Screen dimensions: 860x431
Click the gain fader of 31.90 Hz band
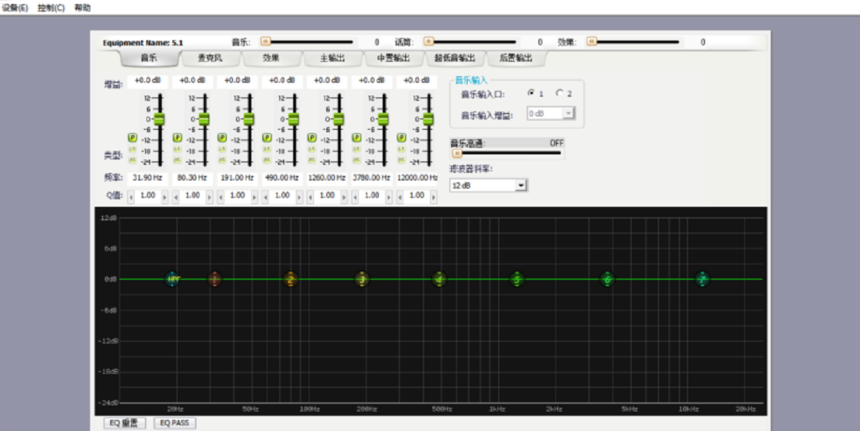159,119
